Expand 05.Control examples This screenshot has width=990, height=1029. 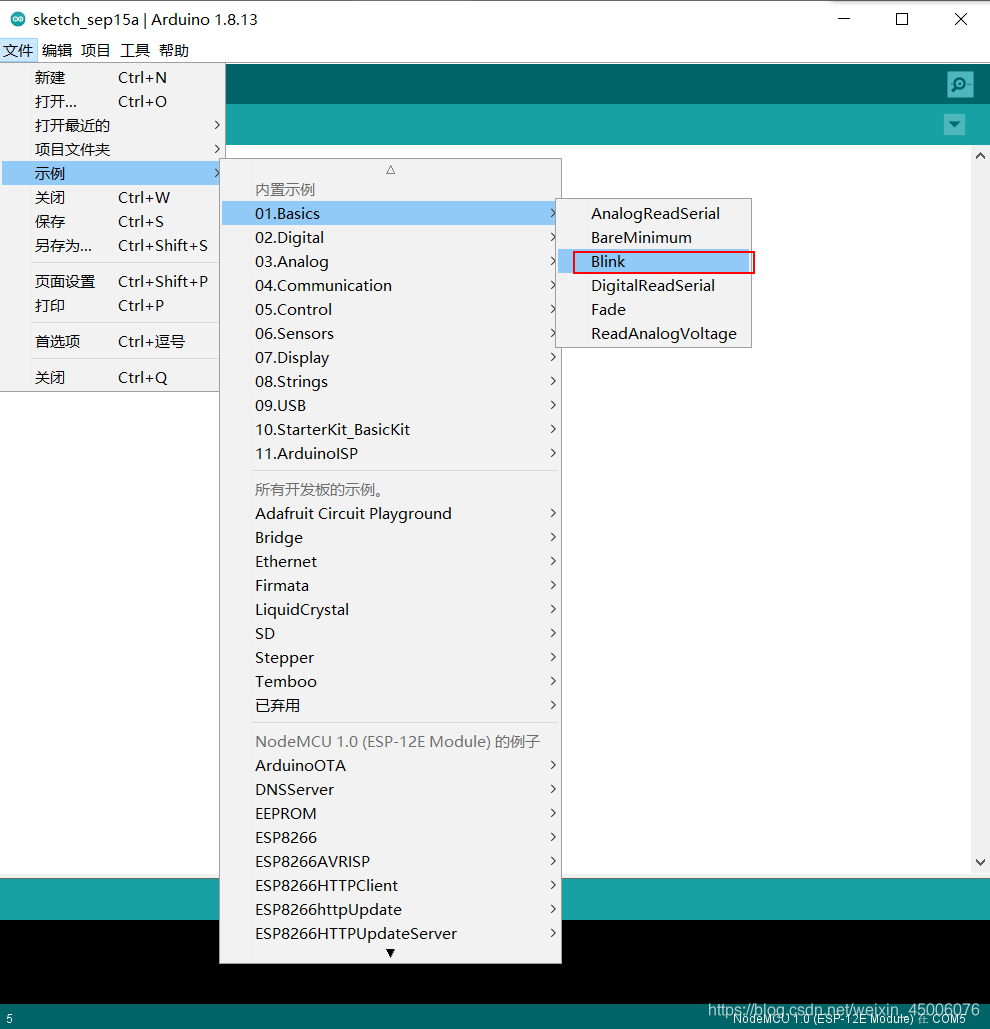390,310
